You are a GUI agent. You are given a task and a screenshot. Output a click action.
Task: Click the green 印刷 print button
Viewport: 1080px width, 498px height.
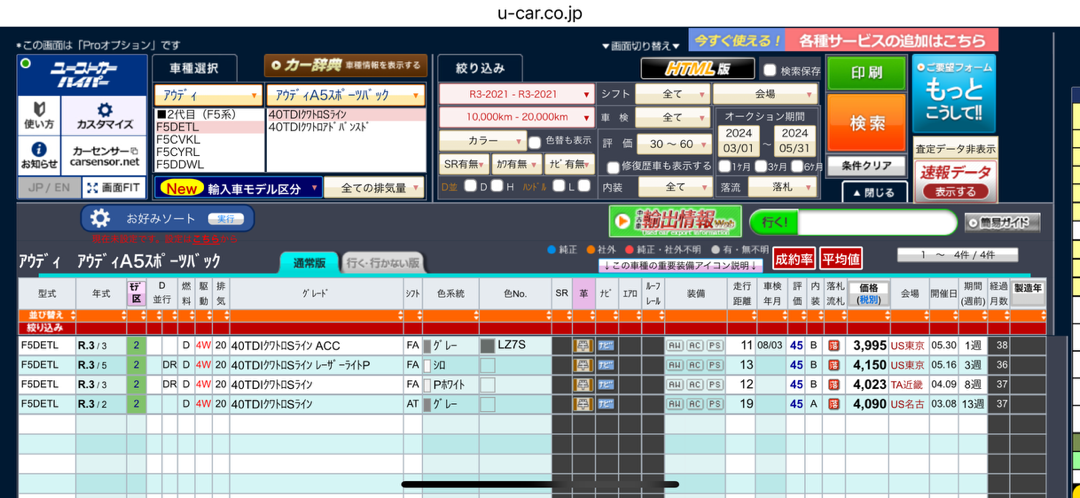[x=866, y=73]
